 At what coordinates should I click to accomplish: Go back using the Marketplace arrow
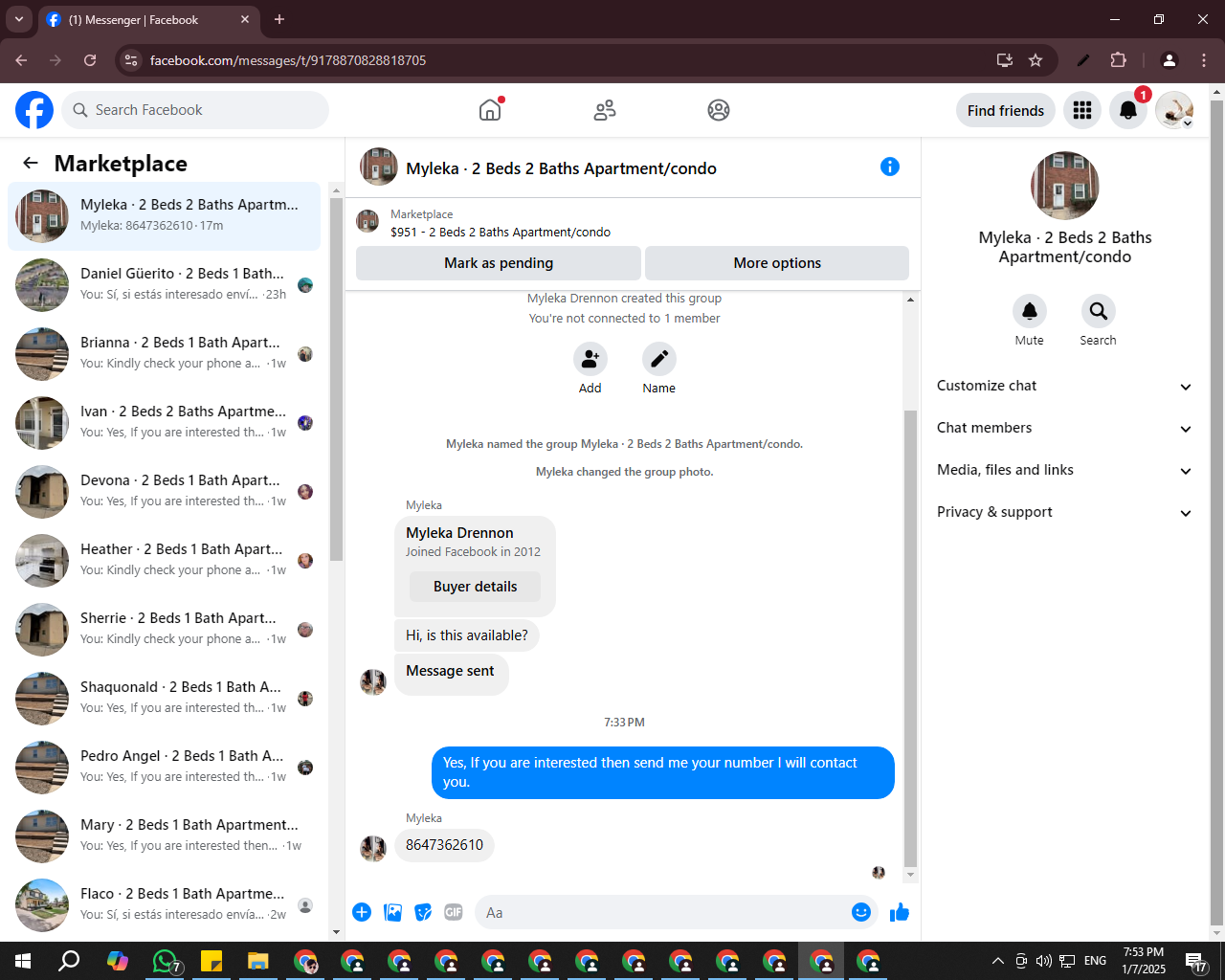[31, 164]
